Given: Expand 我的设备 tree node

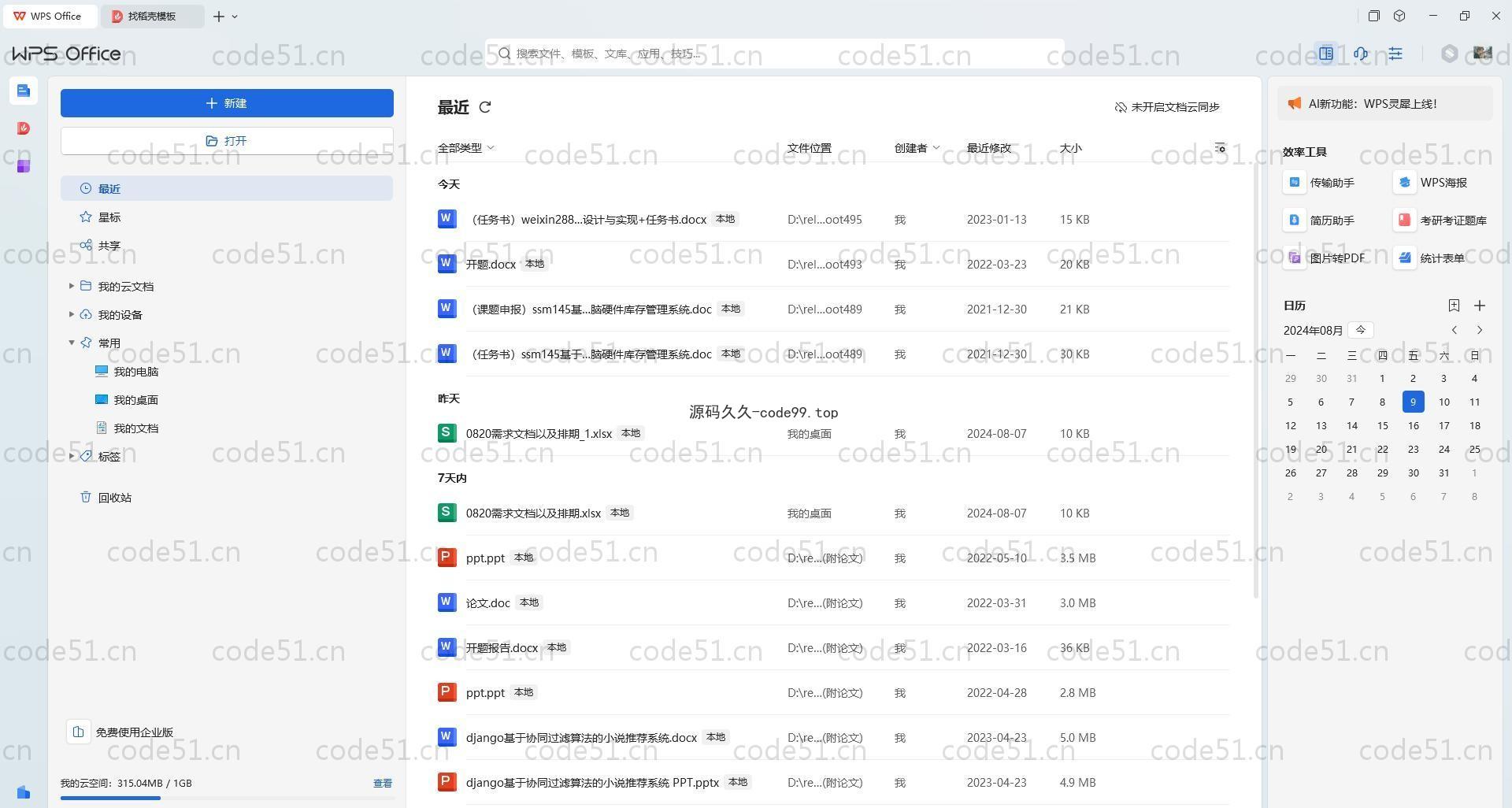Looking at the screenshot, I should 72,314.
